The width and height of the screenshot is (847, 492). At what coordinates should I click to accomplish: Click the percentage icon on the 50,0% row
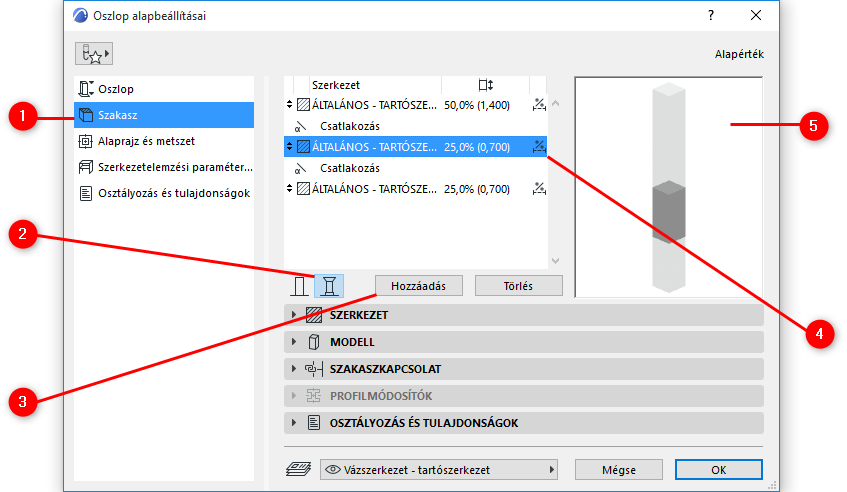(540, 104)
